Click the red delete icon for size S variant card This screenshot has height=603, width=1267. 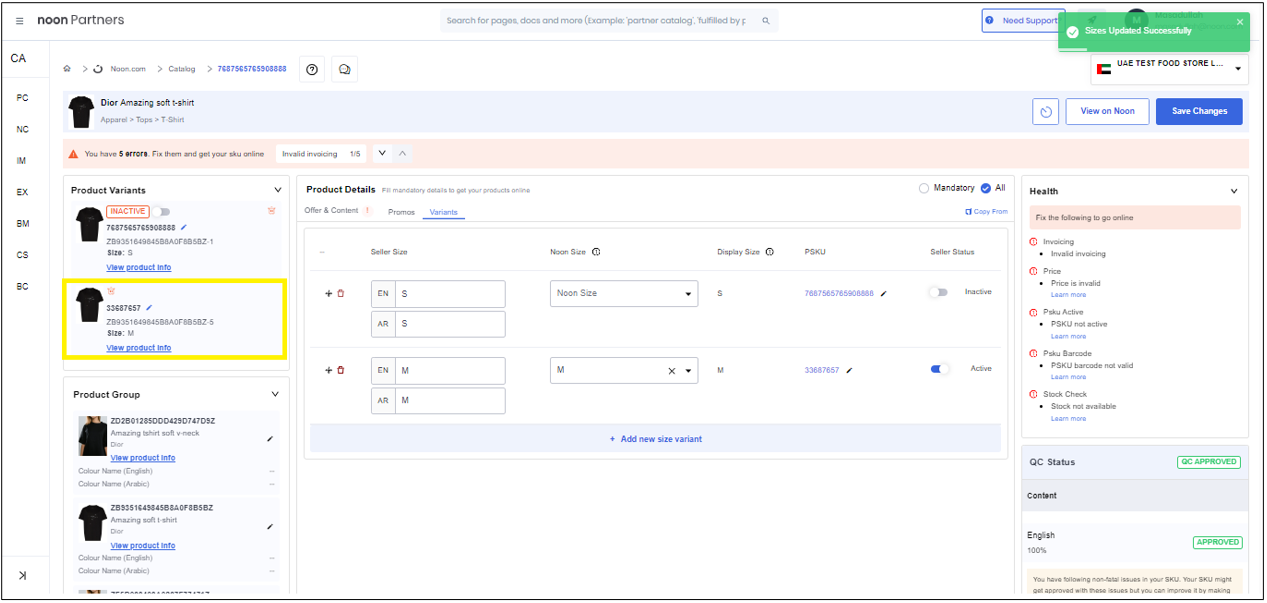tap(271, 211)
